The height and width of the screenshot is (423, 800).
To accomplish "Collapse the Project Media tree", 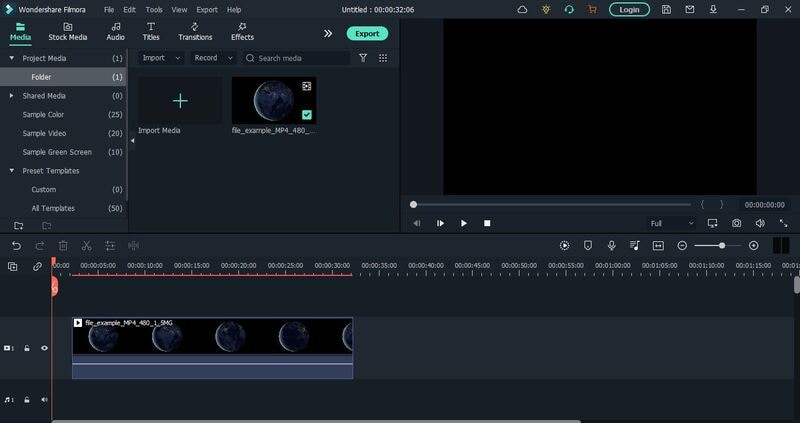I will point(11,58).
